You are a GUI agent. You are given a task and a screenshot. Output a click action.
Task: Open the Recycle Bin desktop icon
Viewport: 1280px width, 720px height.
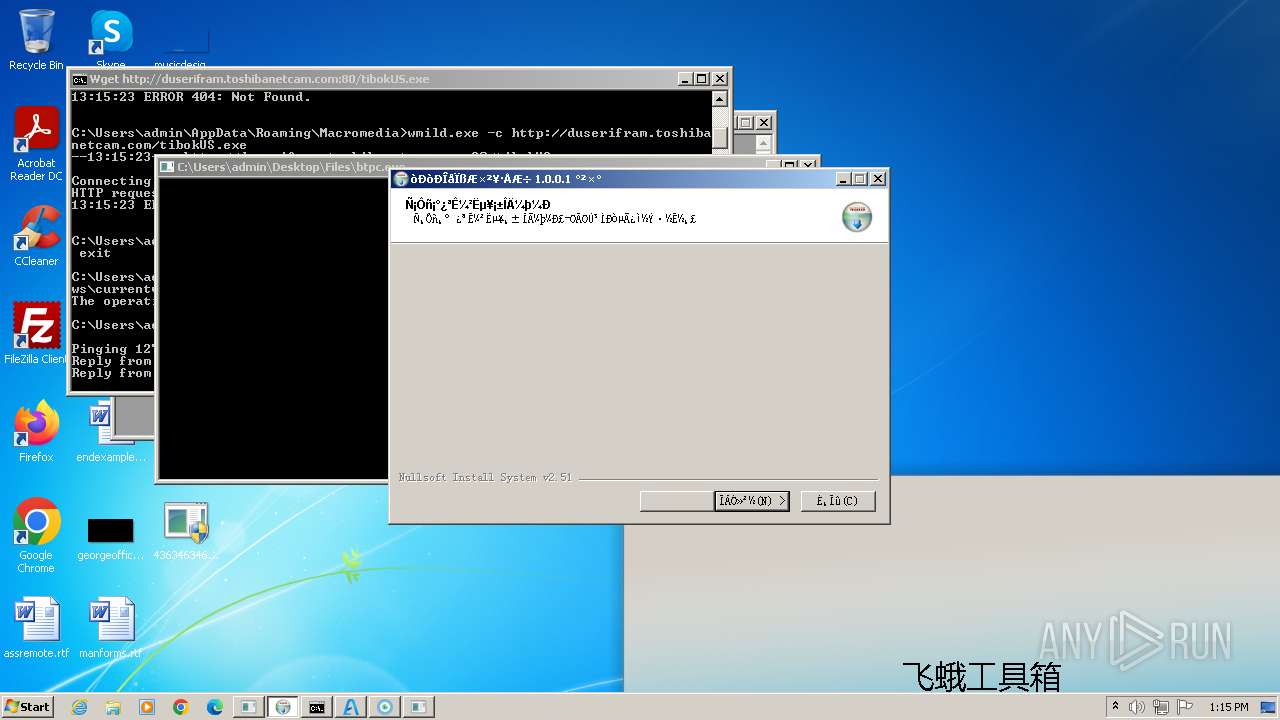coord(36,38)
